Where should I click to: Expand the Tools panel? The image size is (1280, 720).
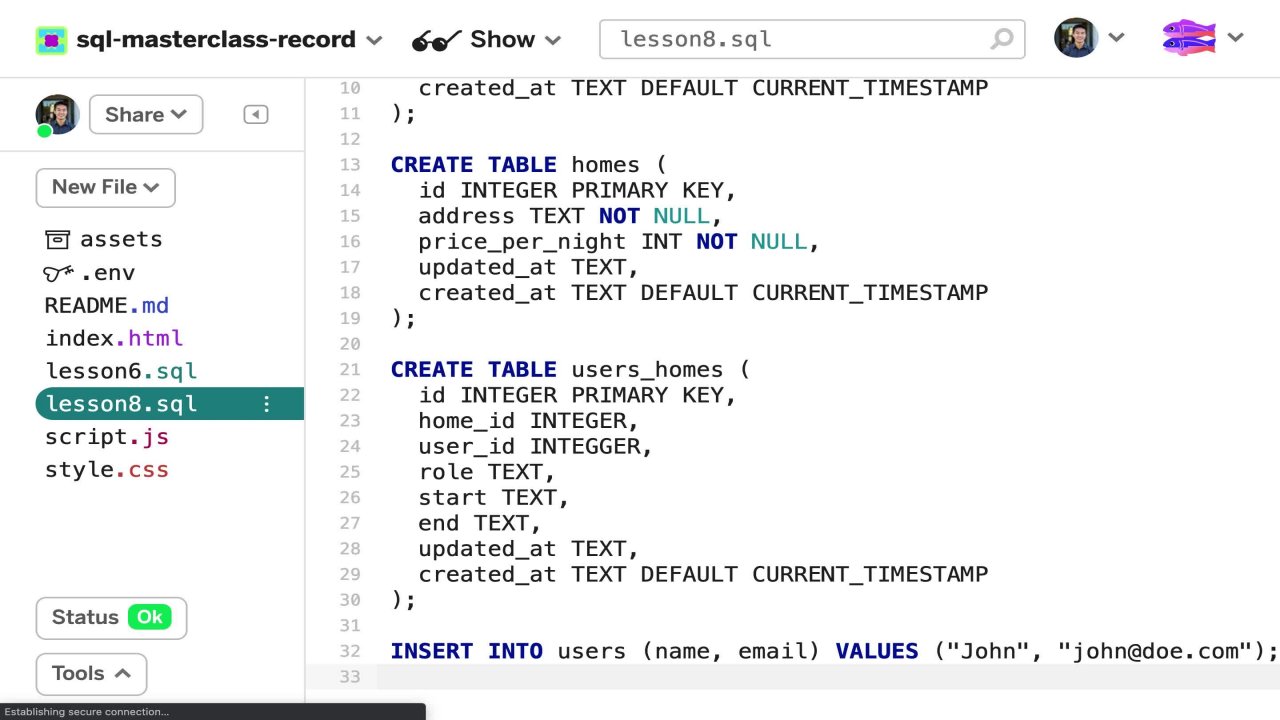[x=91, y=673]
